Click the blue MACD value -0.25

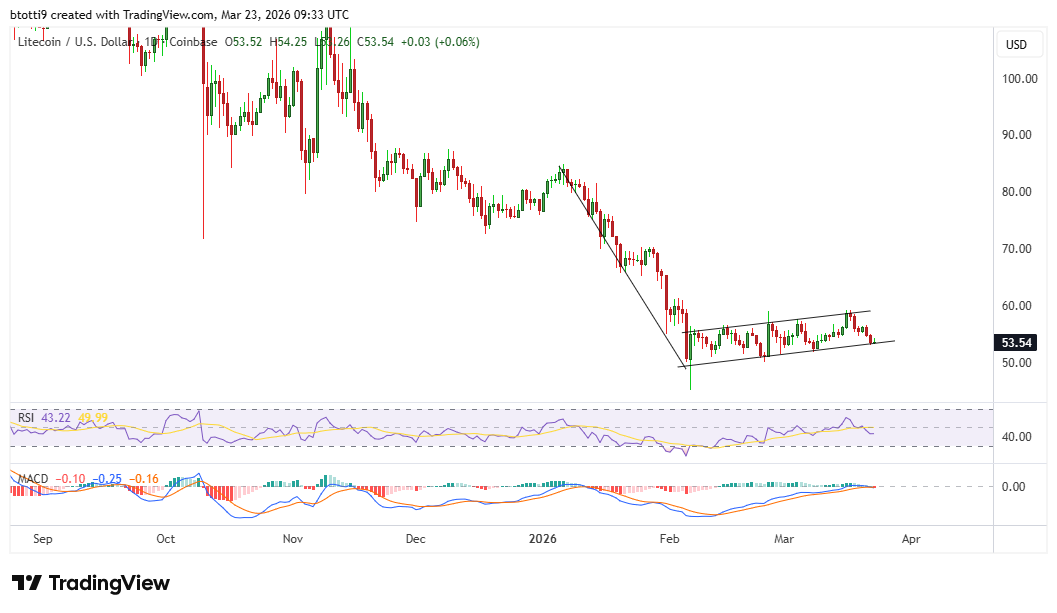[109, 479]
